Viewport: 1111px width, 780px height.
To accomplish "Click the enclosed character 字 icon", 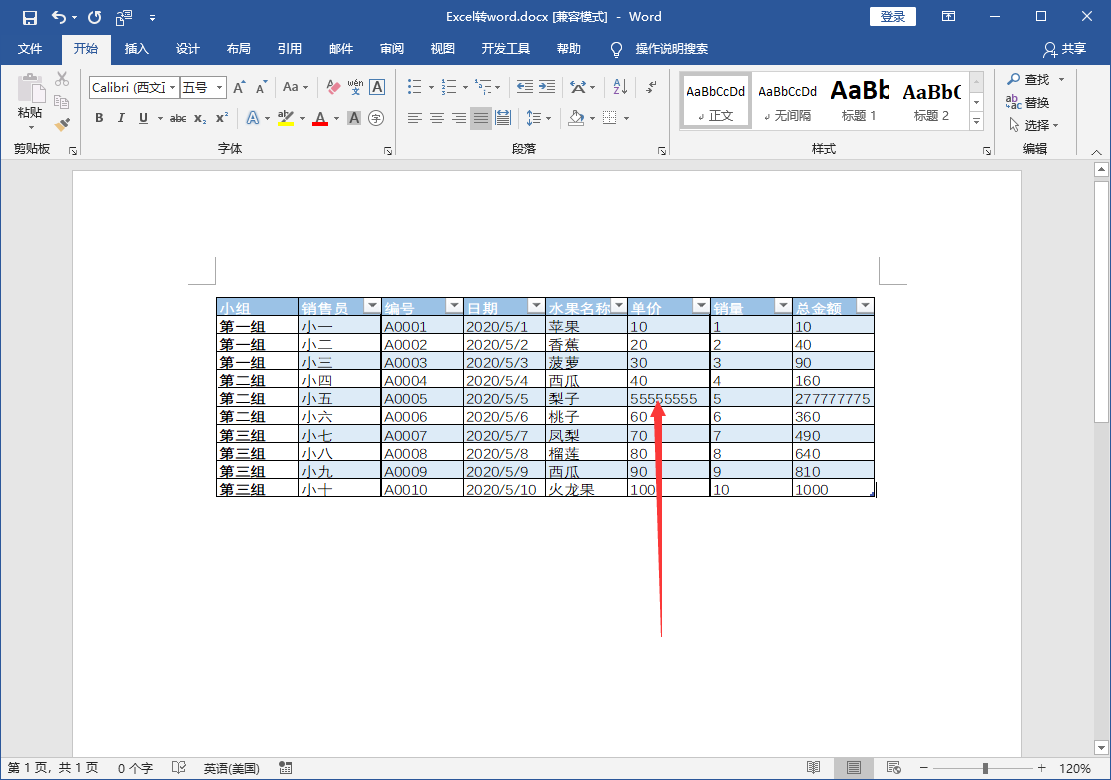I will tap(376, 118).
